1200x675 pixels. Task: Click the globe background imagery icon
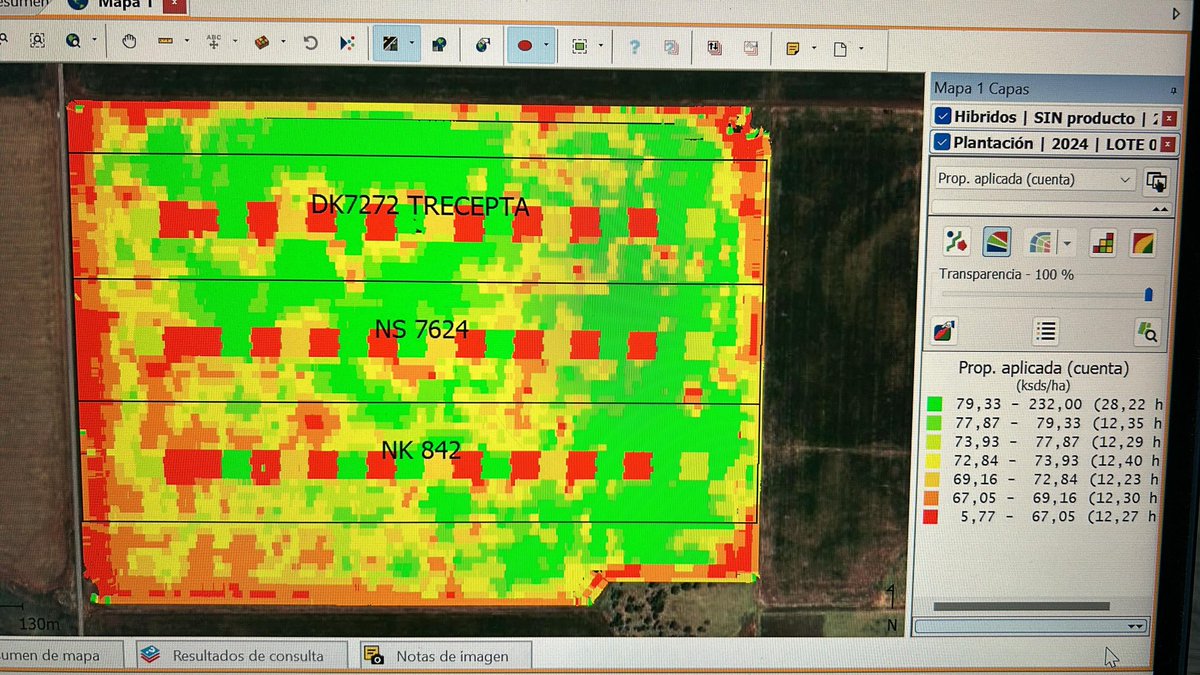483,45
